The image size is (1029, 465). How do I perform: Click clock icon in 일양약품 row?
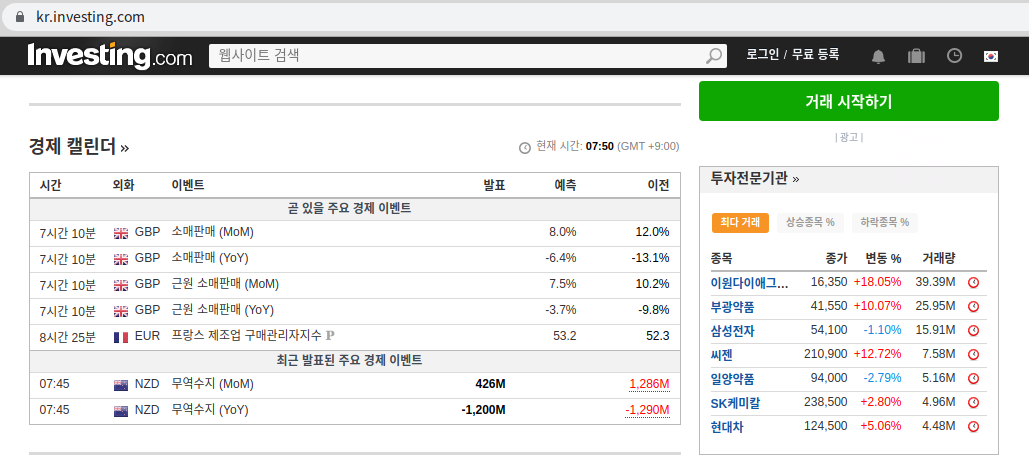(x=974, y=378)
